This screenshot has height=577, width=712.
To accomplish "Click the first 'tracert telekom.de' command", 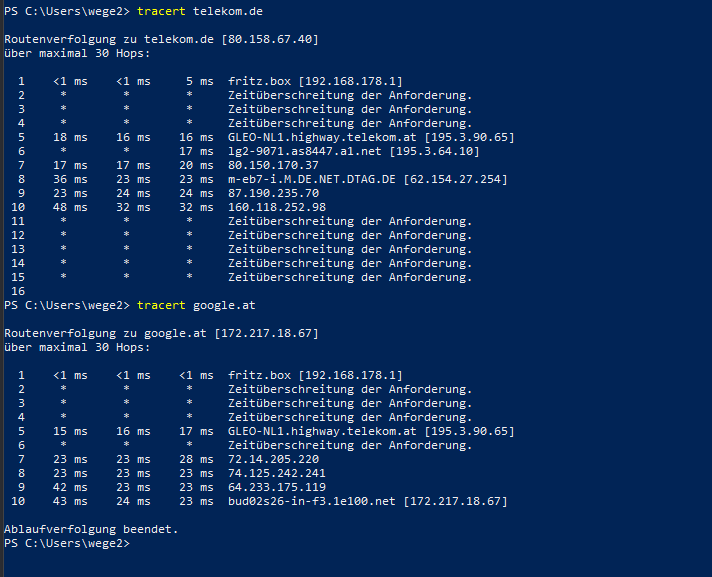I will pyautogui.click(x=200, y=11).
